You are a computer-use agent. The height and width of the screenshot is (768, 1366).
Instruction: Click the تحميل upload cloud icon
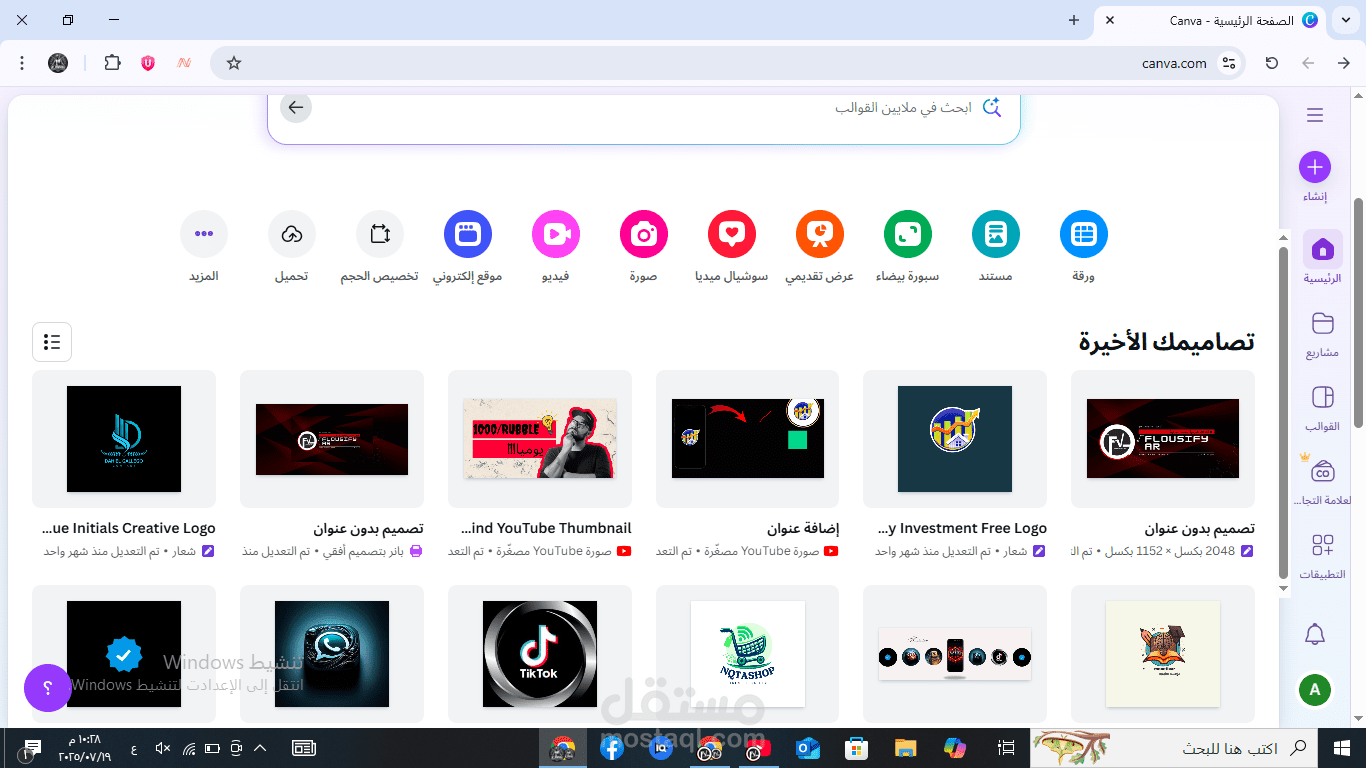[292, 235]
